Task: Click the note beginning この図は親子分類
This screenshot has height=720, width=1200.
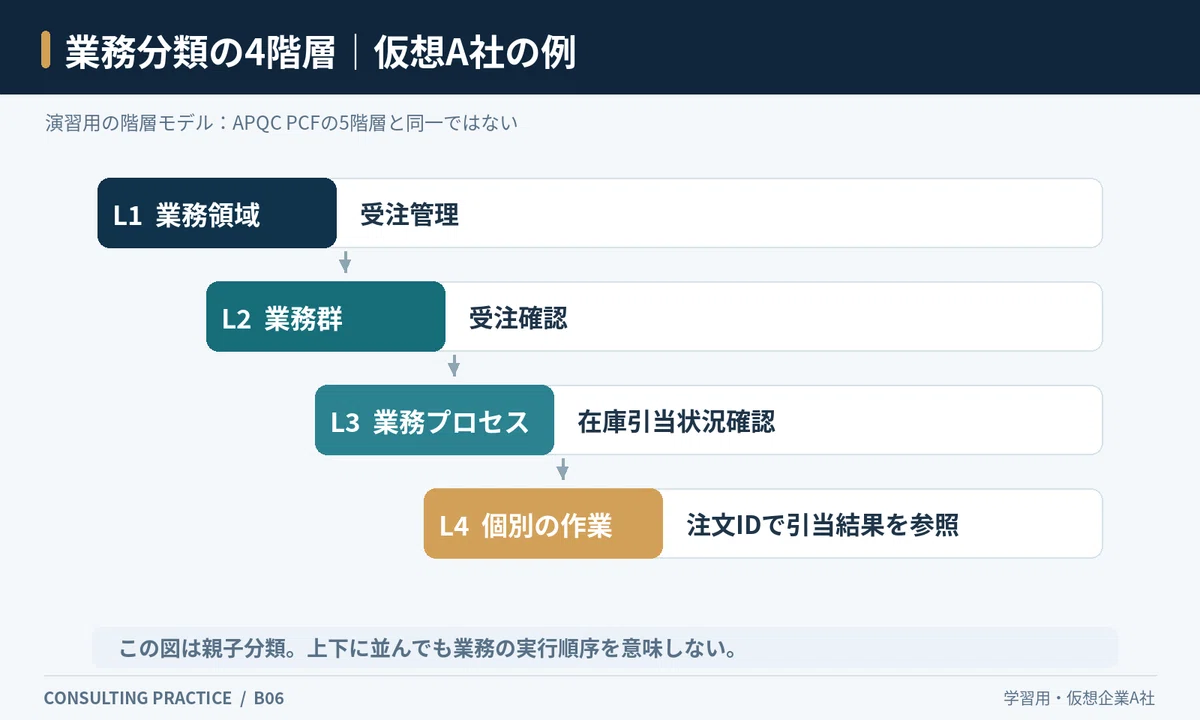Action: coord(428,648)
